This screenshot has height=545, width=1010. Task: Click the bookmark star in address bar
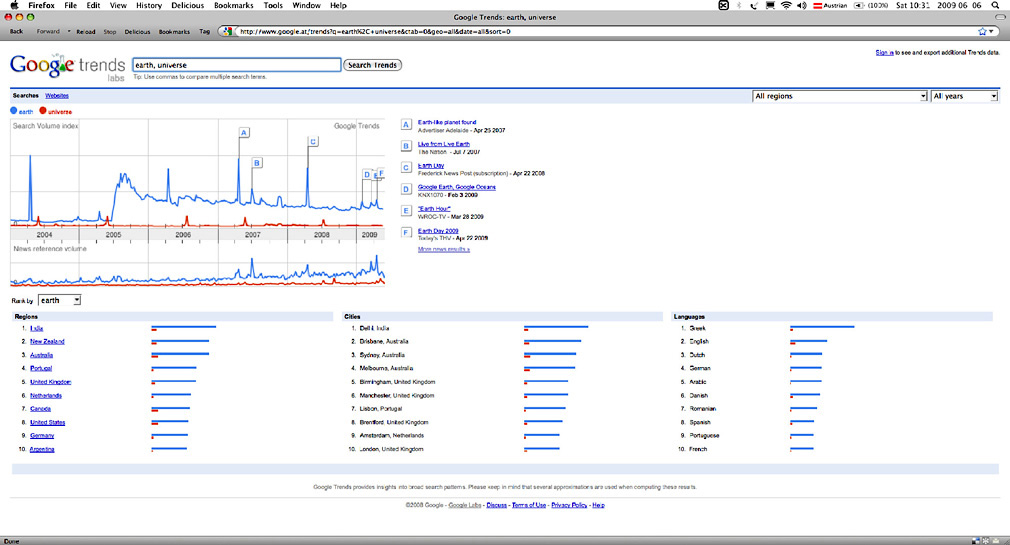tap(982, 31)
